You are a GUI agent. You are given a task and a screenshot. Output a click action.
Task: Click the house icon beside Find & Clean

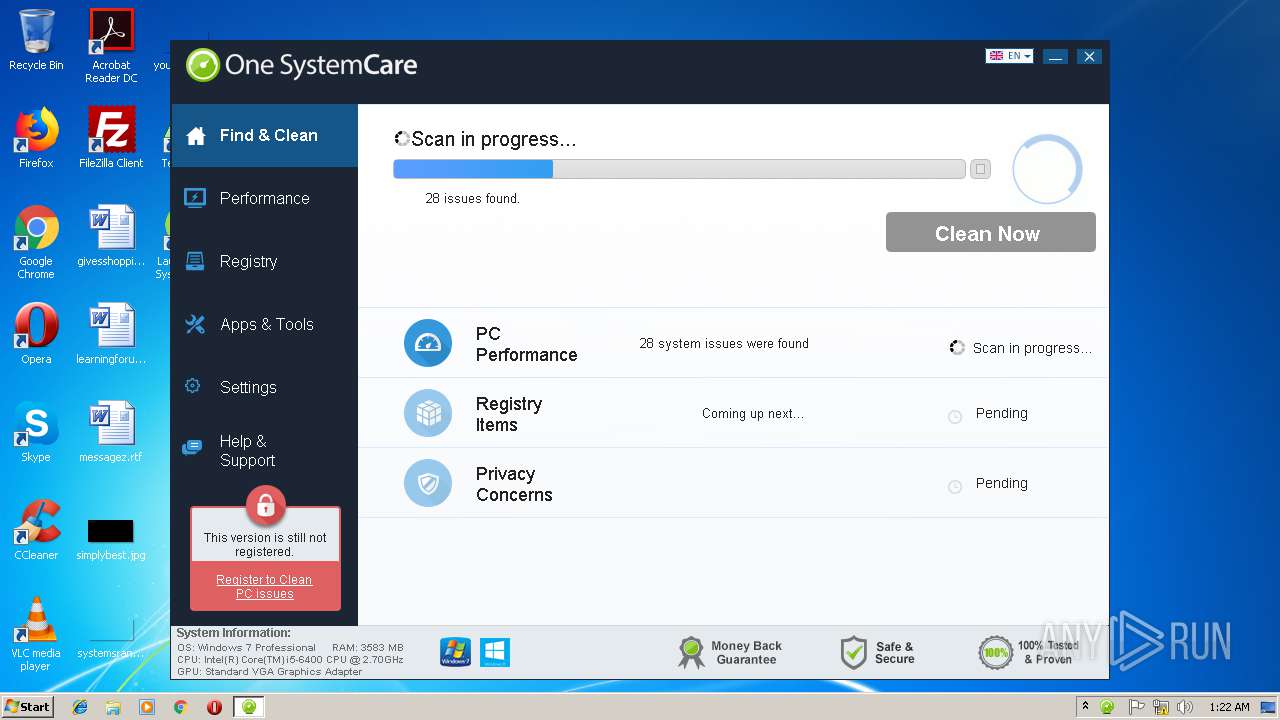pyautogui.click(x=196, y=135)
